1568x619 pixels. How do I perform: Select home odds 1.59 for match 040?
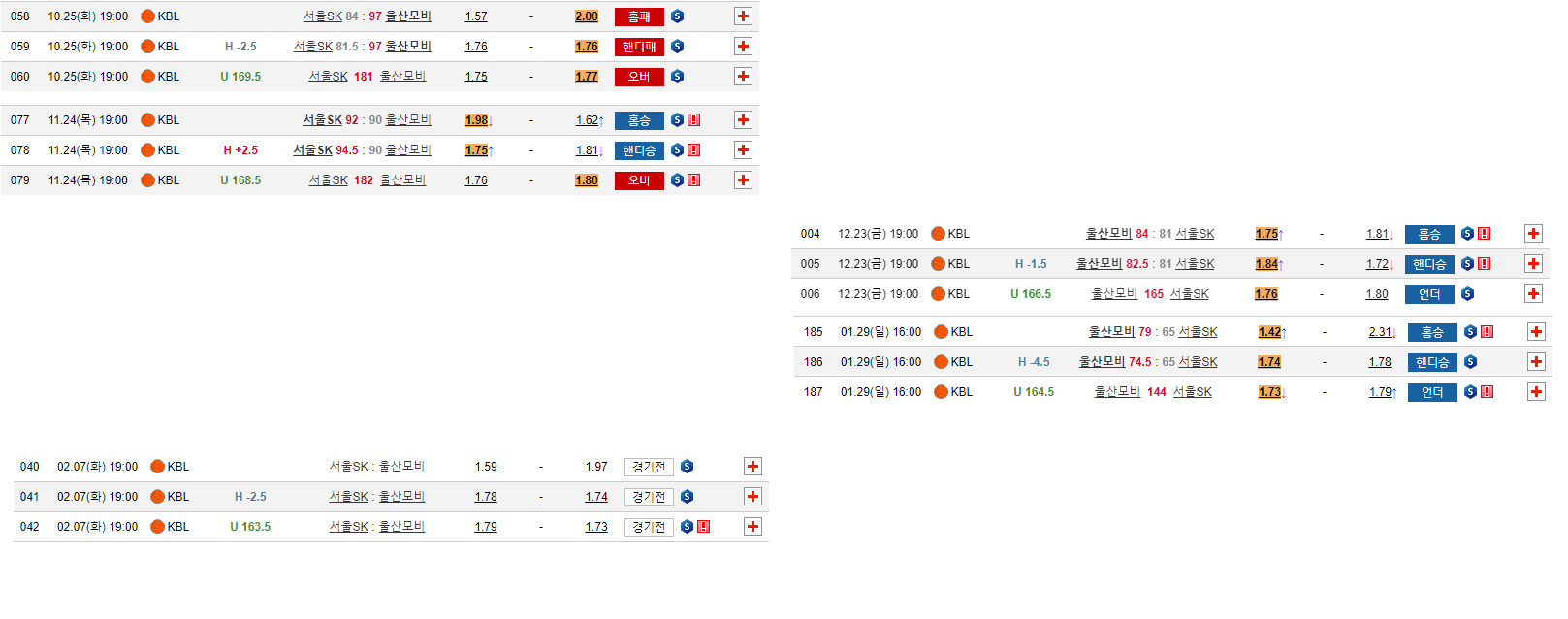click(x=485, y=467)
